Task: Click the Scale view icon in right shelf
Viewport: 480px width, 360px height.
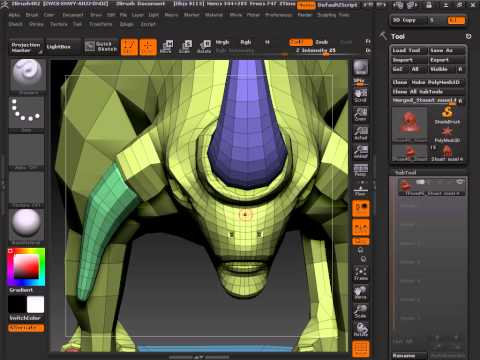Action: [x=360, y=311]
